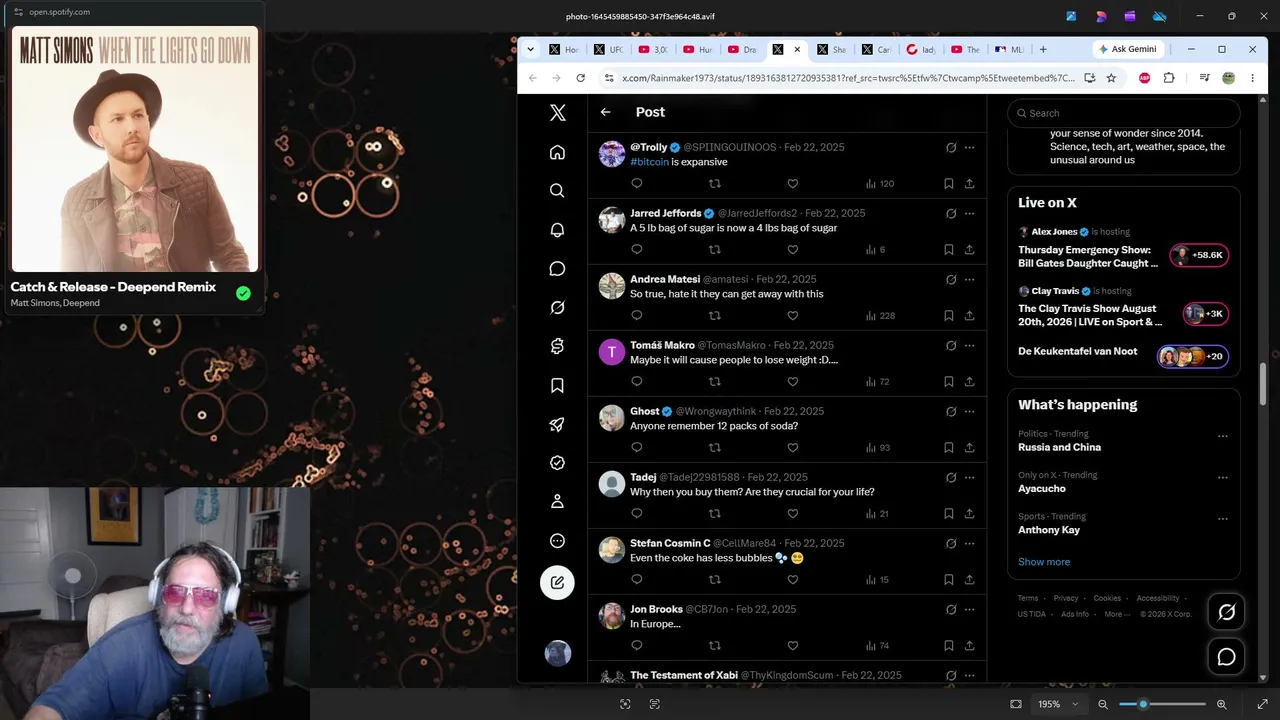The width and height of the screenshot is (1280, 720).
Task: Close the active X tab
Action: tap(797, 49)
